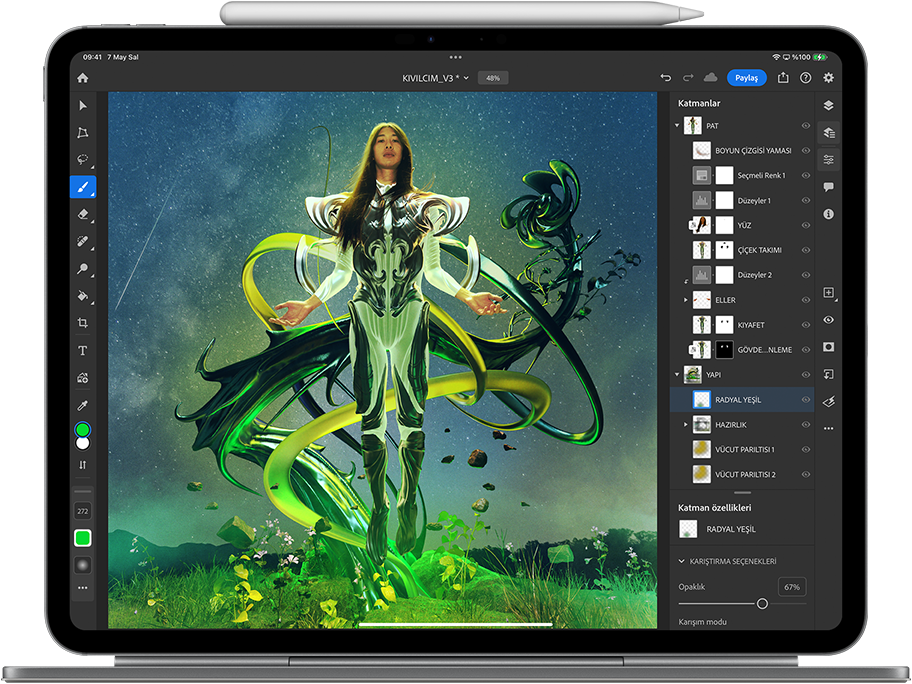Screen dimensions: 912x684
Task: Toggle visibility of the YÜZ layer
Action: click(806, 225)
